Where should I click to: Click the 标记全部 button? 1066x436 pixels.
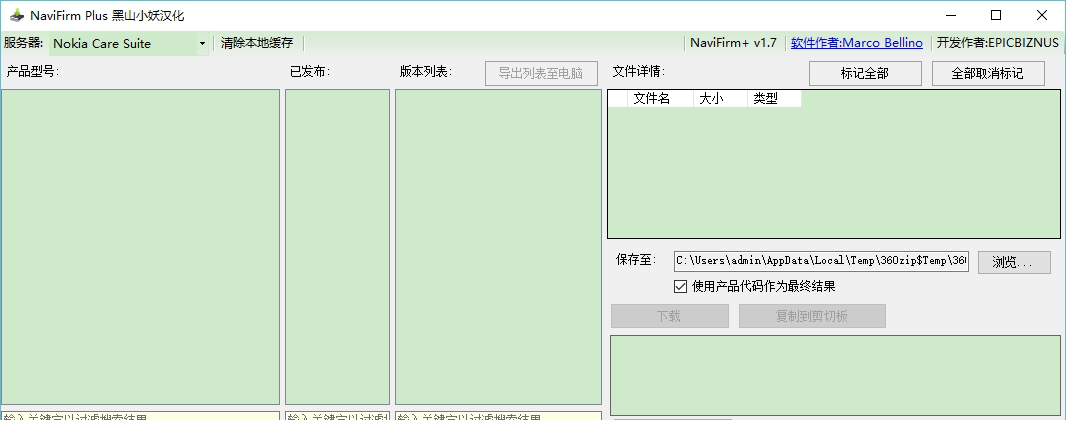coord(865,73)
